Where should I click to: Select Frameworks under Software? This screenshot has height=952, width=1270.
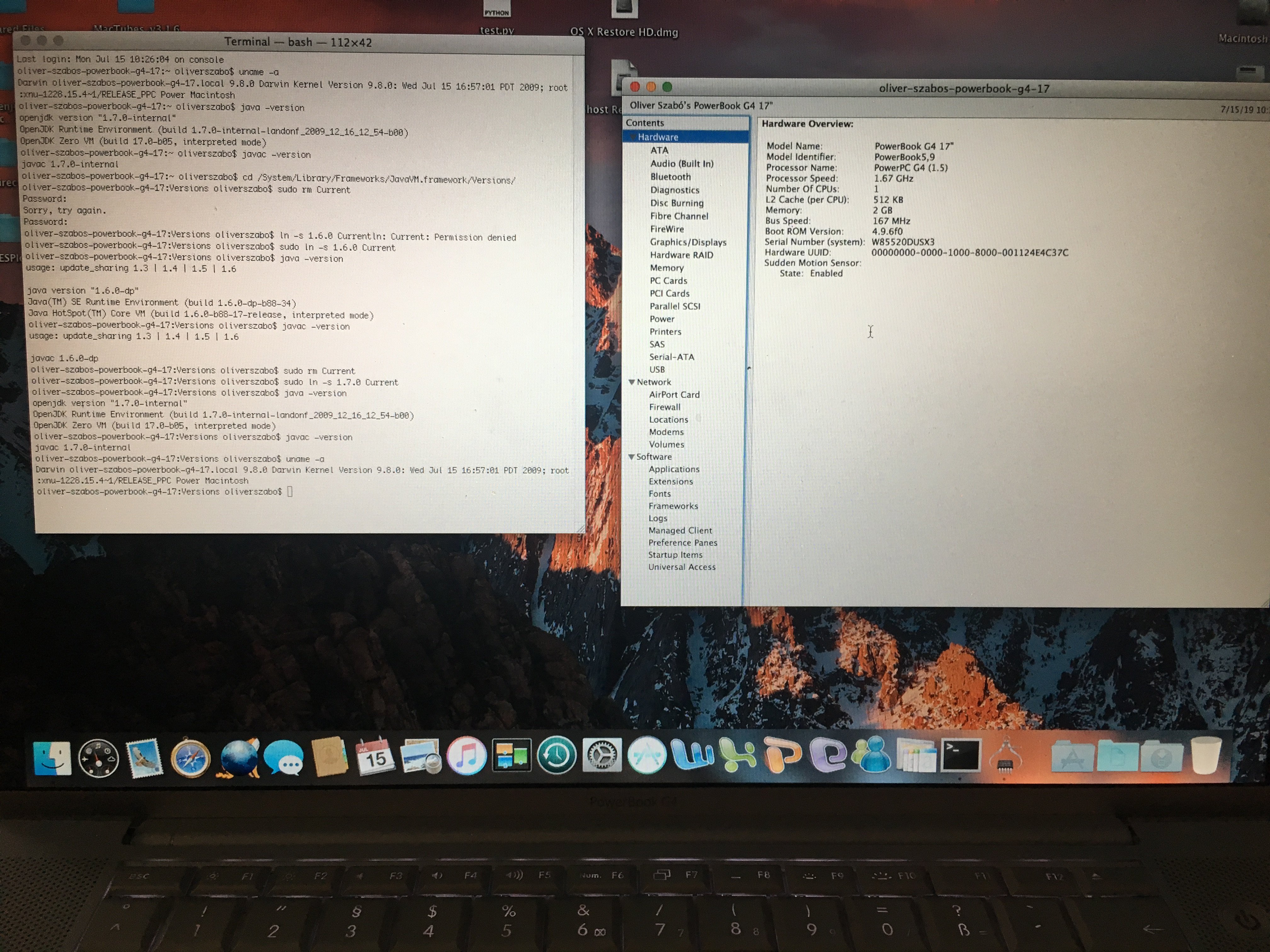[x=673, y=506]
